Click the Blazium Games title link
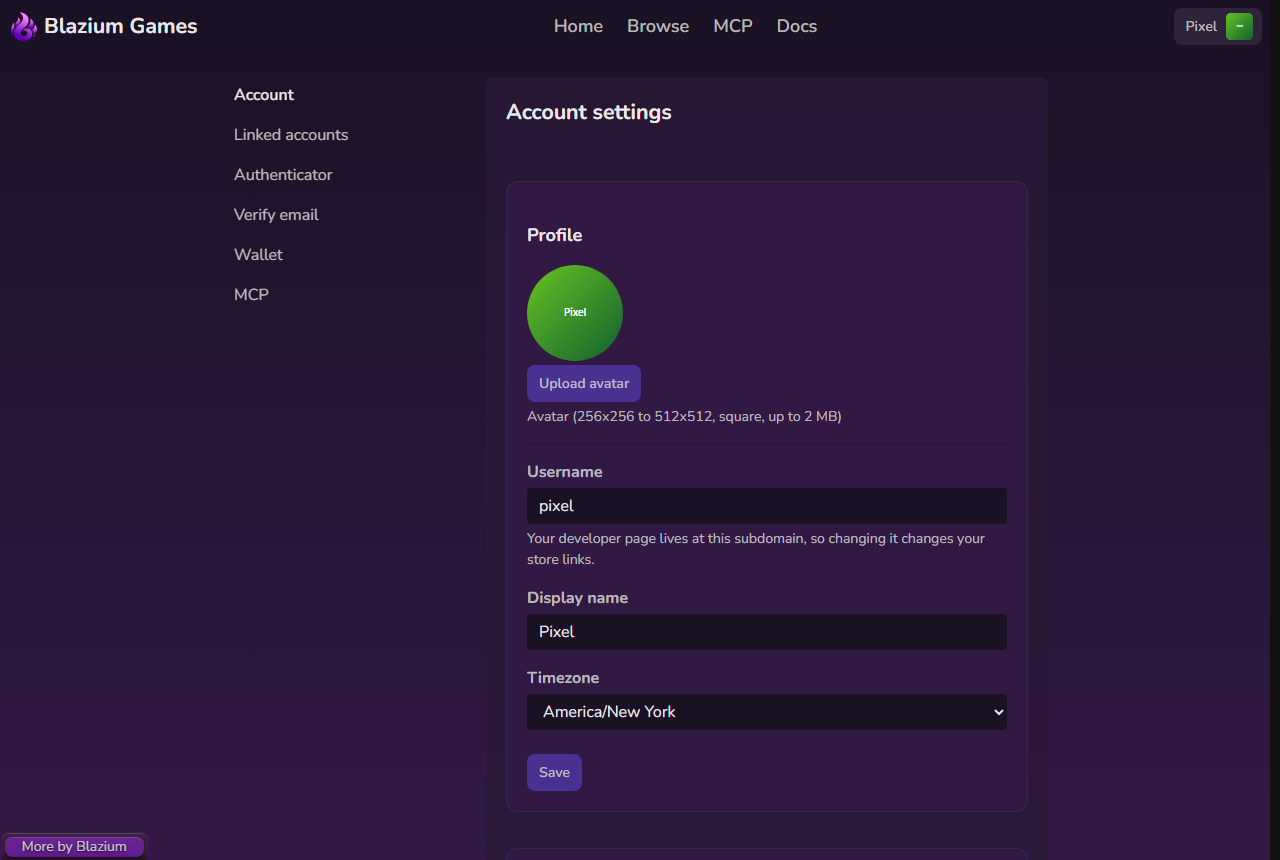 (x=121, y=26)
